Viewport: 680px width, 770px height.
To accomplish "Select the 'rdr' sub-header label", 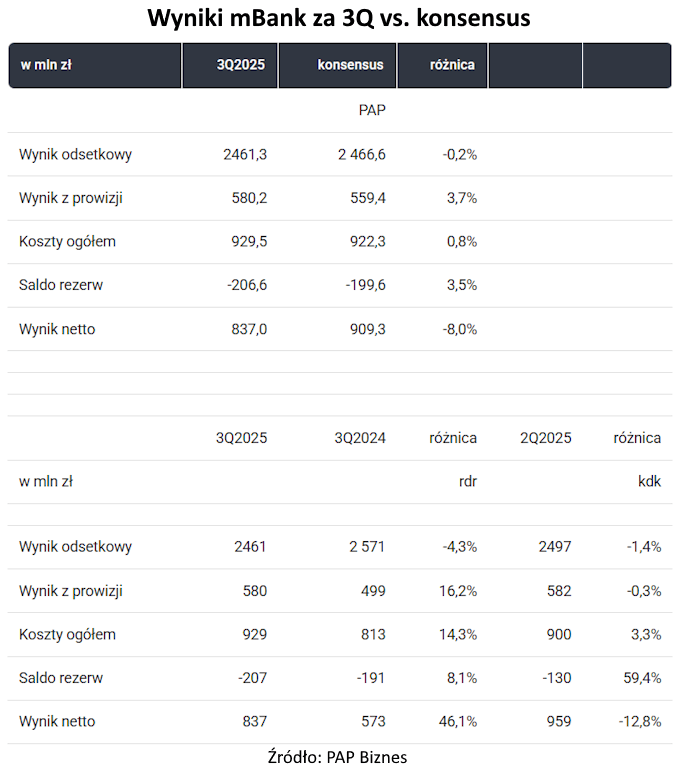I will (467, 481).
